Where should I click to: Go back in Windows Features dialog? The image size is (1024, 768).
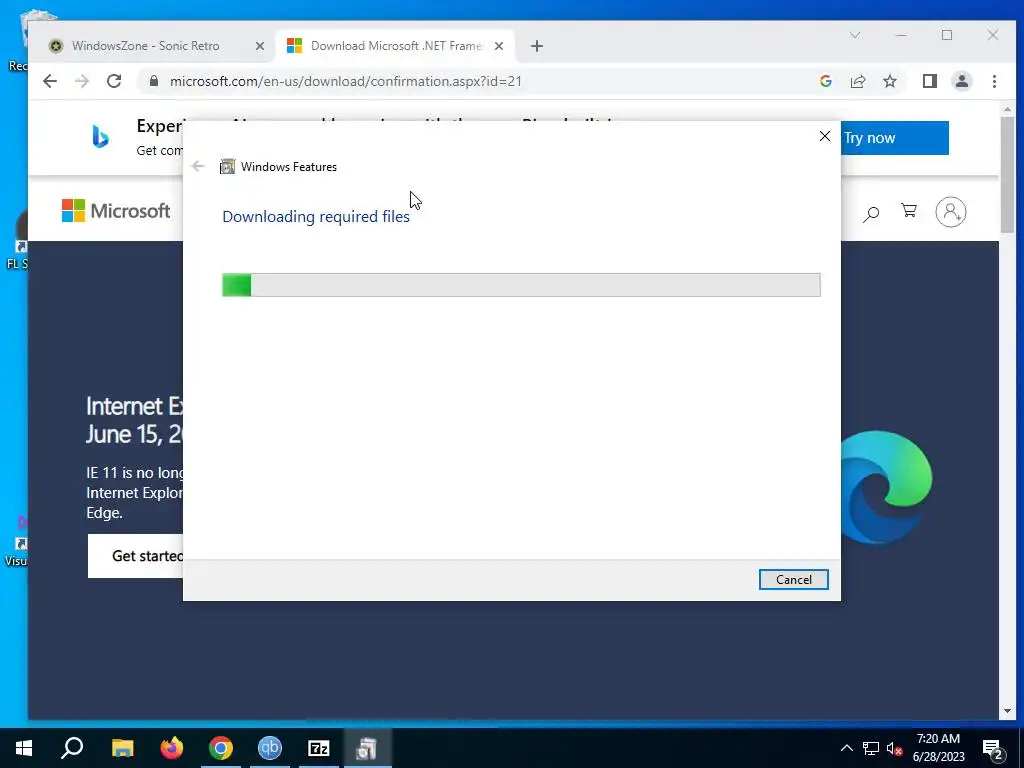(198, 167)
